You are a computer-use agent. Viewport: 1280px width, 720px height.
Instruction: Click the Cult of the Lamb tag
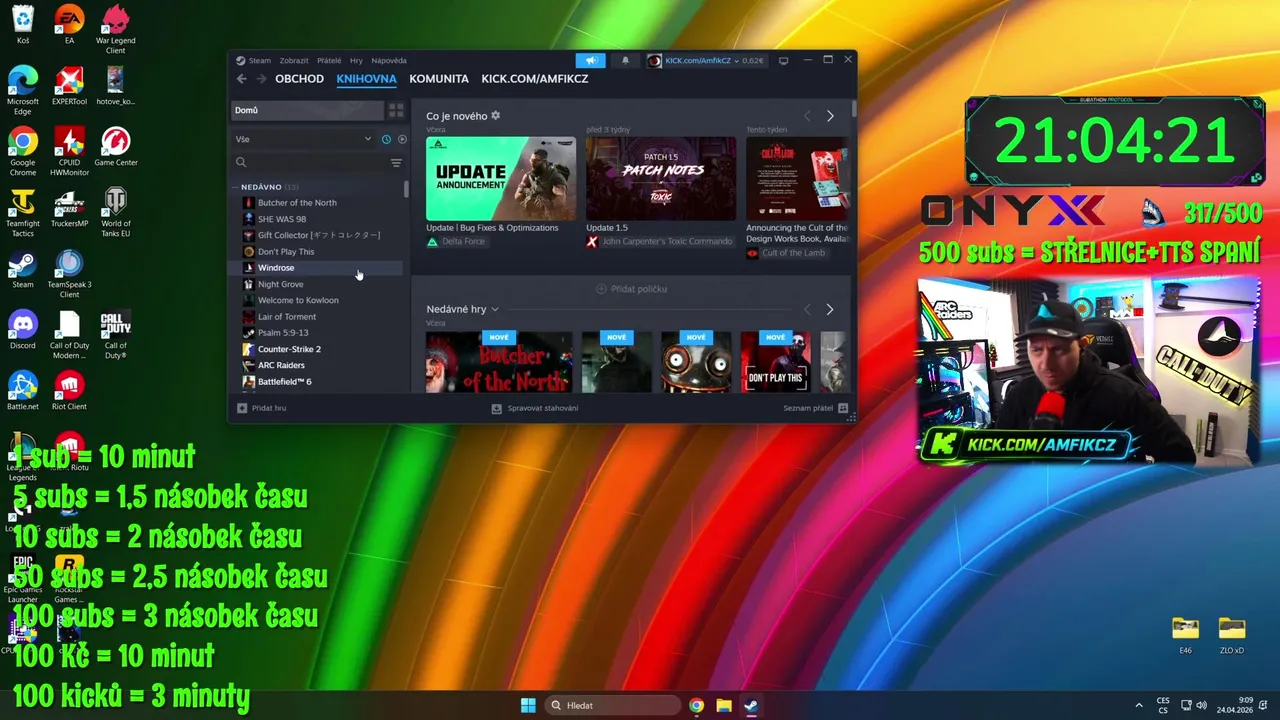(786, 253)
